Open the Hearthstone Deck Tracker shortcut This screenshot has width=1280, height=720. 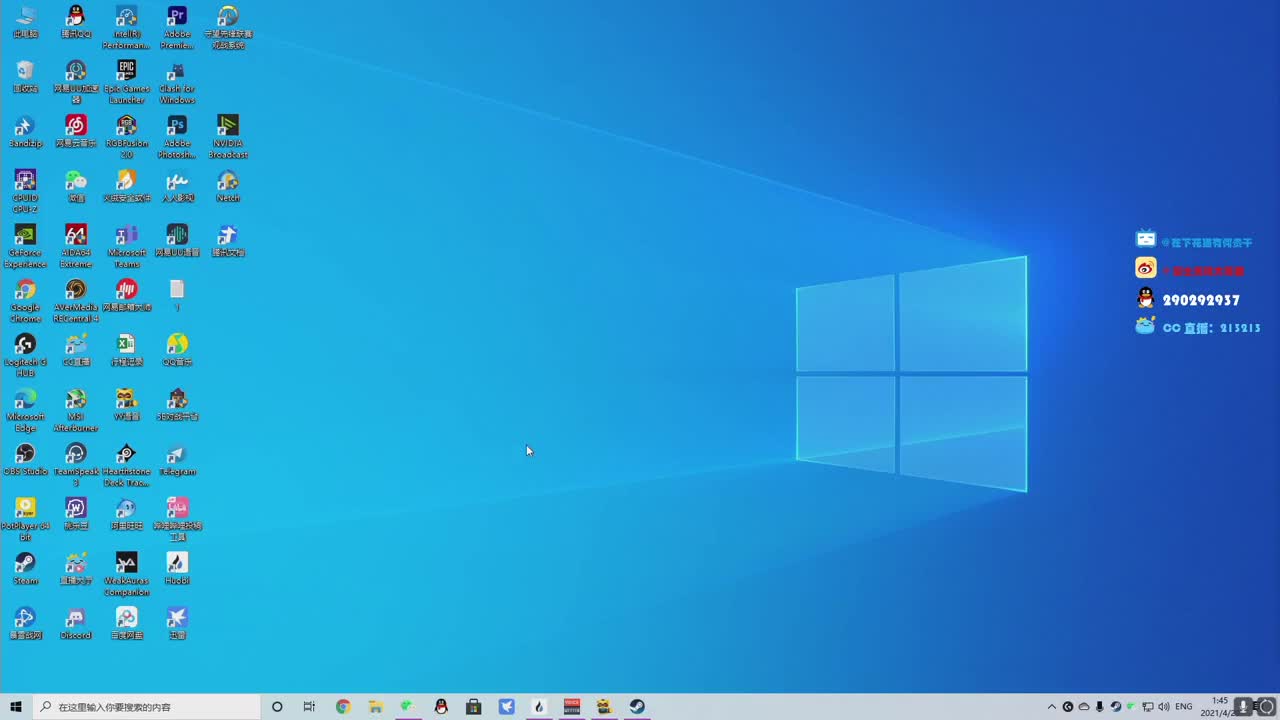coord(126,465)
